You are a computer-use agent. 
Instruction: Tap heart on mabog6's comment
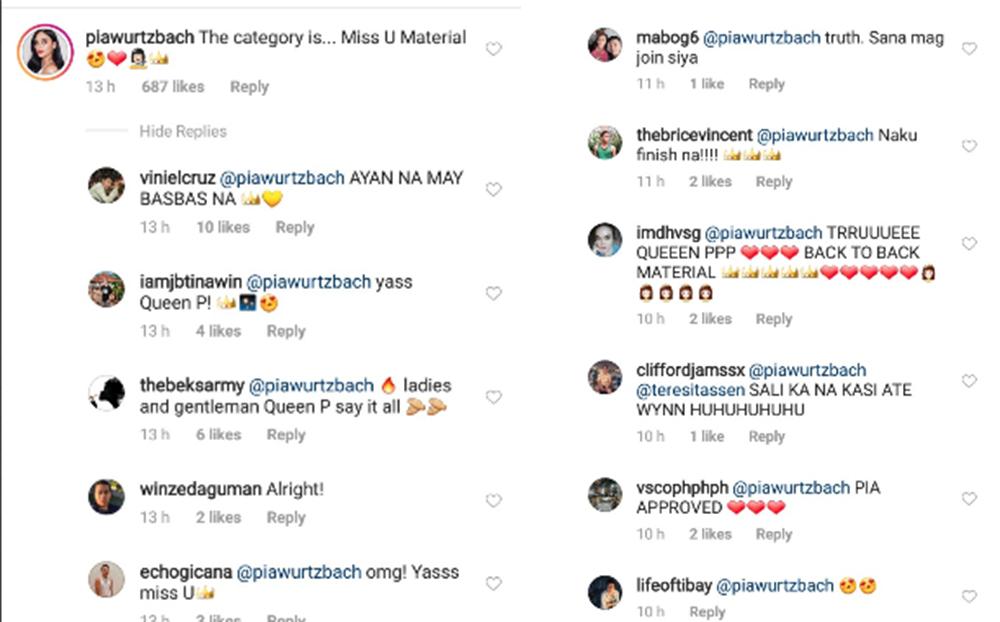coord(968,48)
